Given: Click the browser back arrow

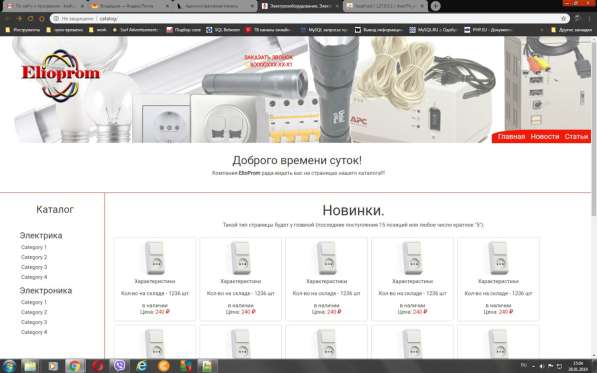Looking at the screenshot, I should click(x=7, y=18).
